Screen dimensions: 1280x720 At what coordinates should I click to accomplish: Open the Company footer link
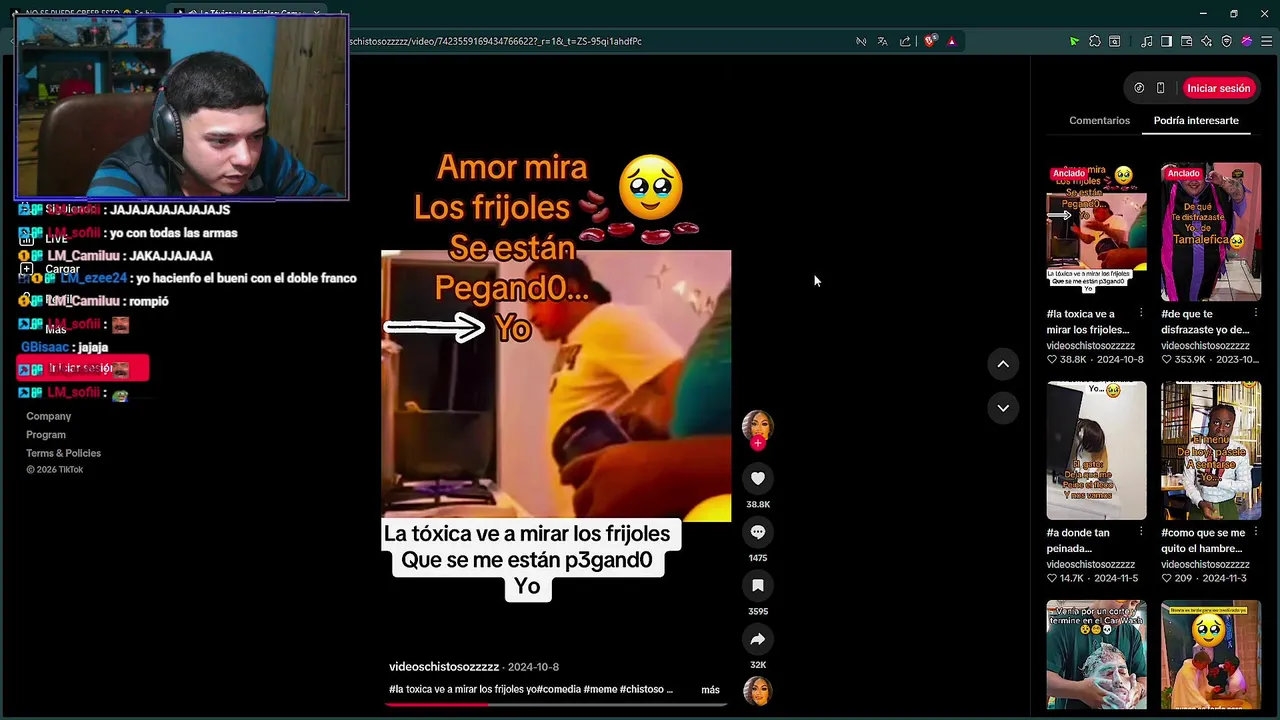click(49, 416)
